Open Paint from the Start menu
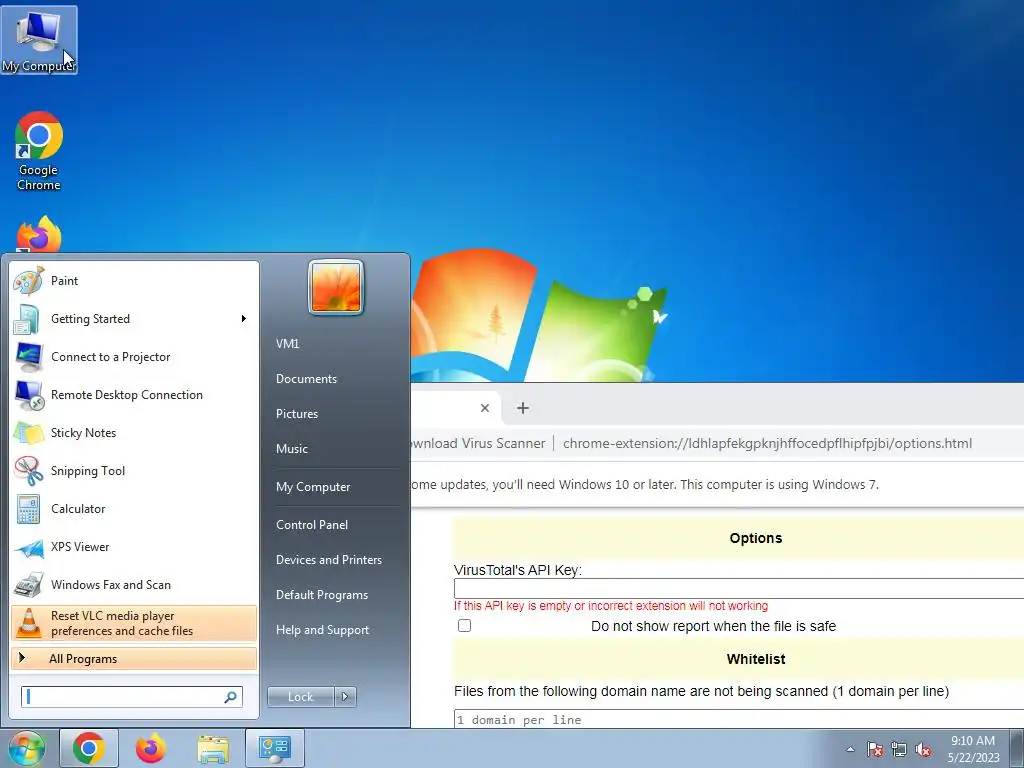The height and width of the screenshot is (768, 1024). [x=134, y=281]
